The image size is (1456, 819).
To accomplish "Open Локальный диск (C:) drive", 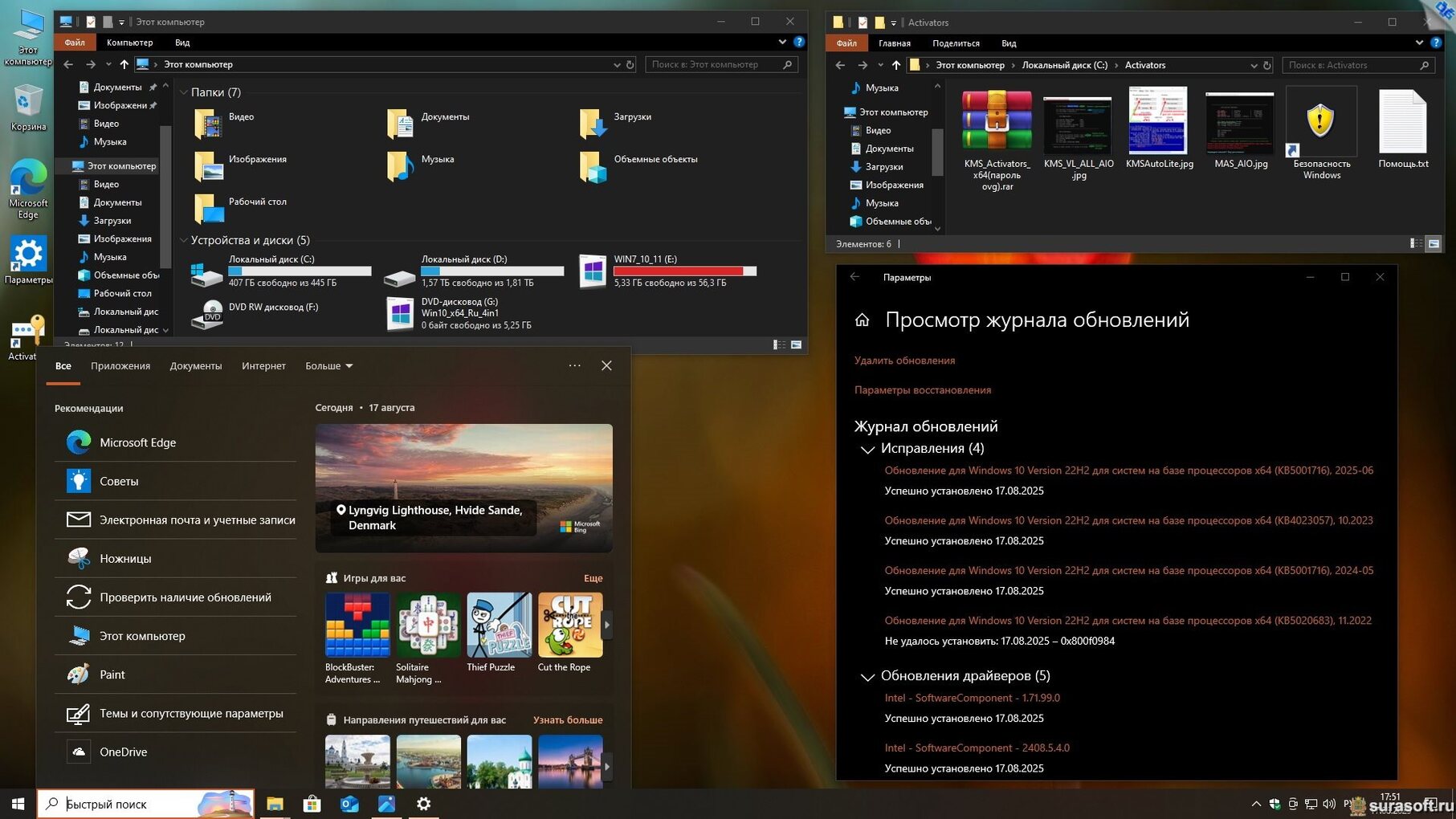I will 207,273.
